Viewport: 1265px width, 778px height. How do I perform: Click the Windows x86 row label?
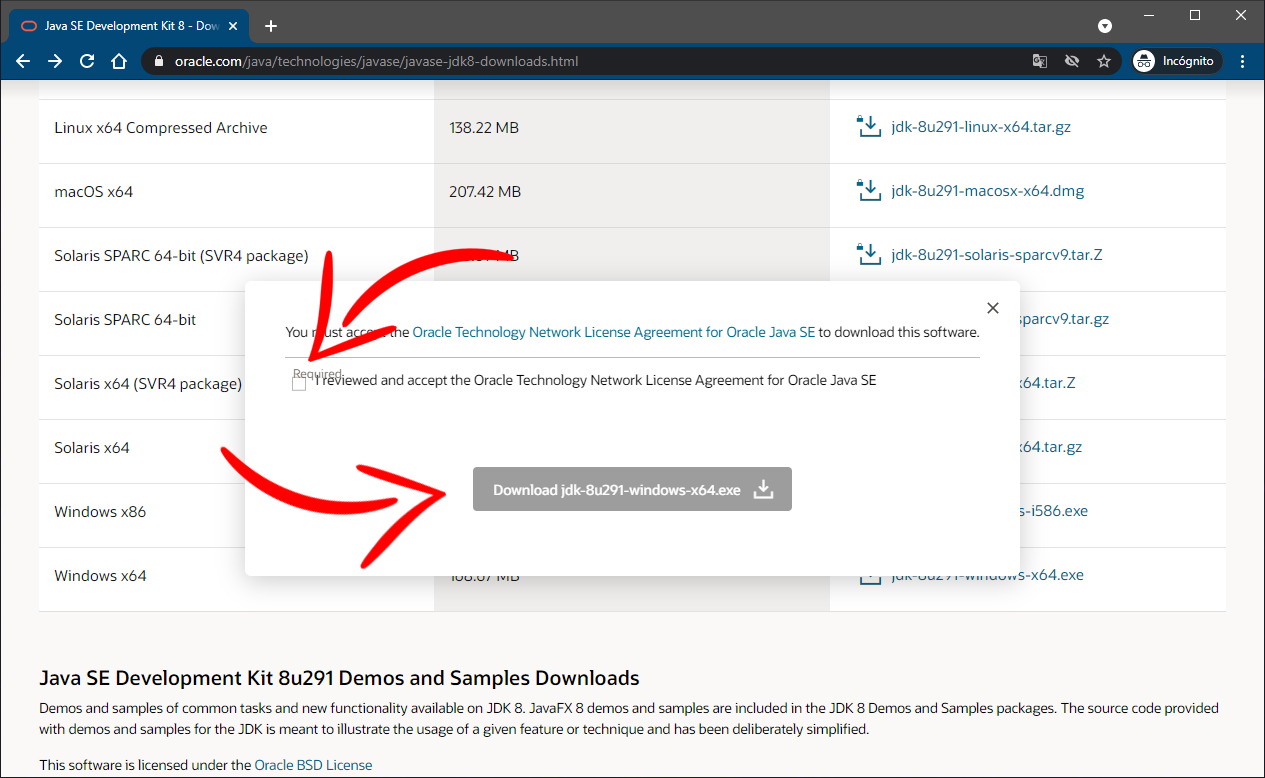coord(100,511)
